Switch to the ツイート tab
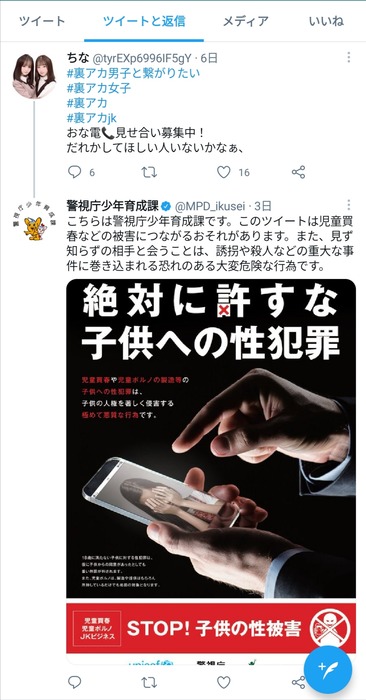Image resolution: width=366 pixels, height=700 pixels. (42, 21)
